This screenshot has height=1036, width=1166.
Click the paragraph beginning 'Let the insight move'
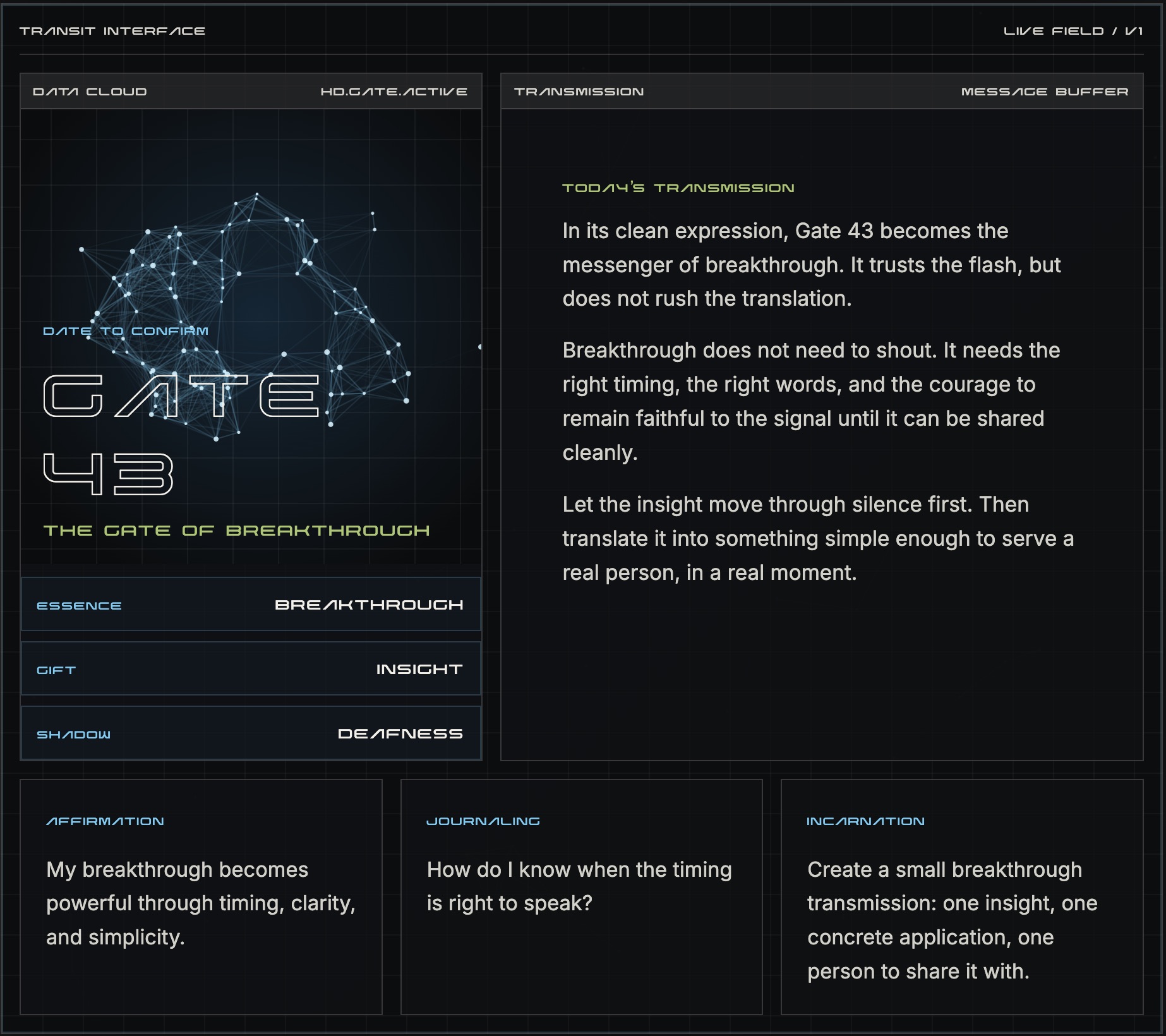click(x=818, y=538)
